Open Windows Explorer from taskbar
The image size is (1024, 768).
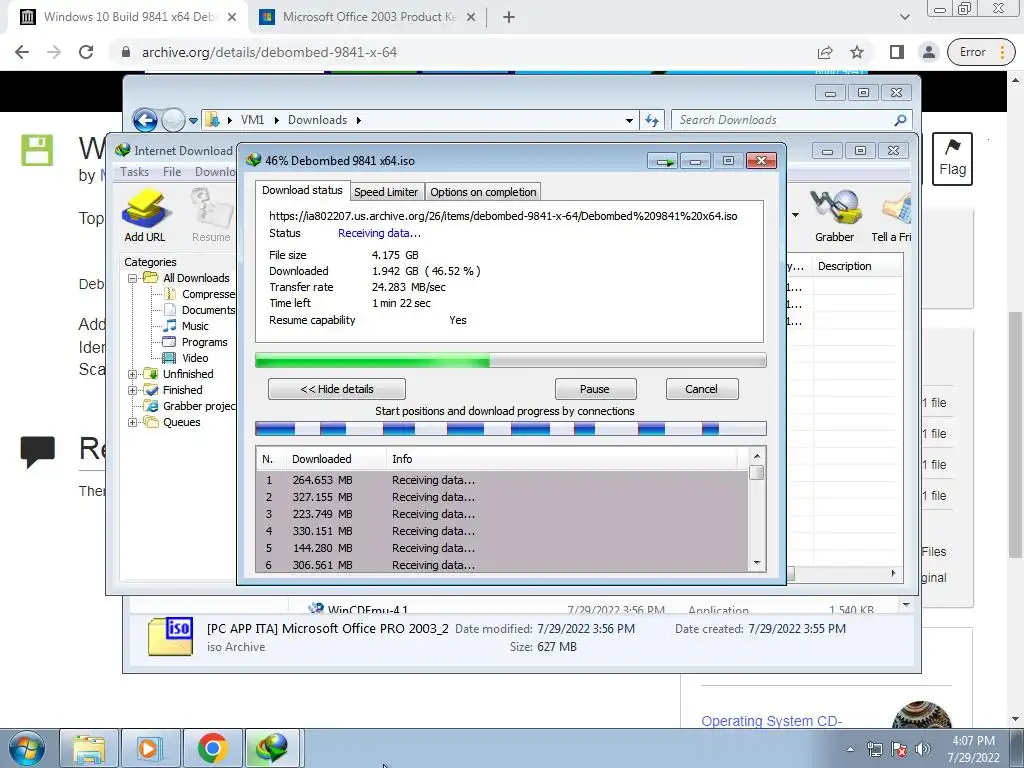(x=89, y=748)
